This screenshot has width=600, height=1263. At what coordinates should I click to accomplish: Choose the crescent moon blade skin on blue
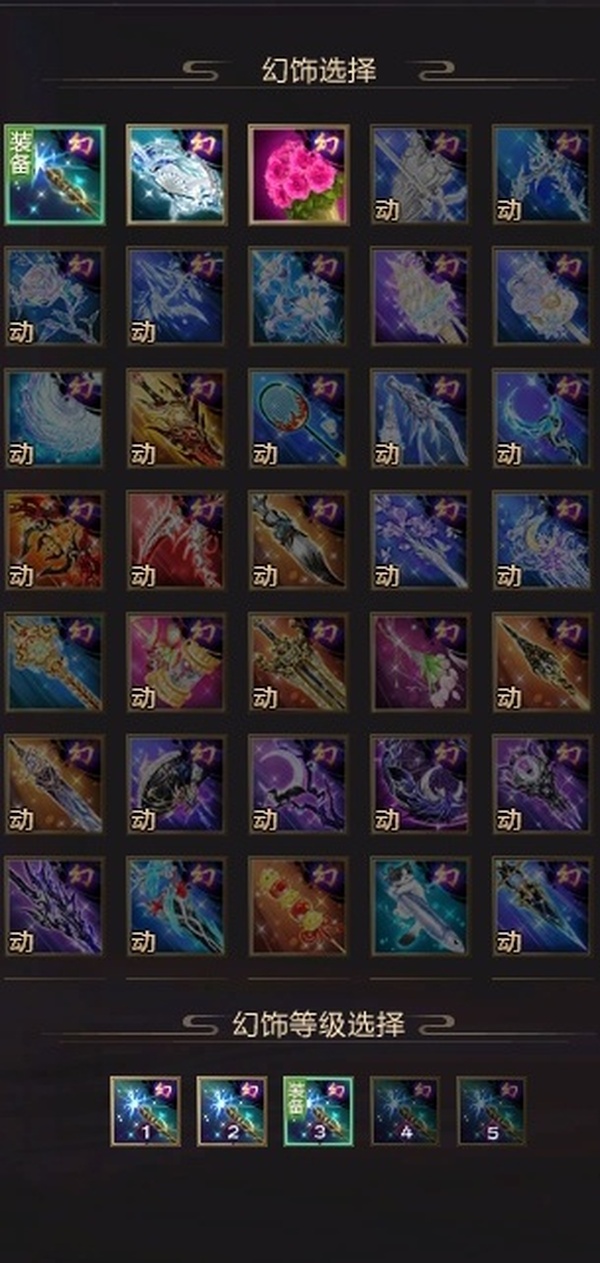(543, 418)
